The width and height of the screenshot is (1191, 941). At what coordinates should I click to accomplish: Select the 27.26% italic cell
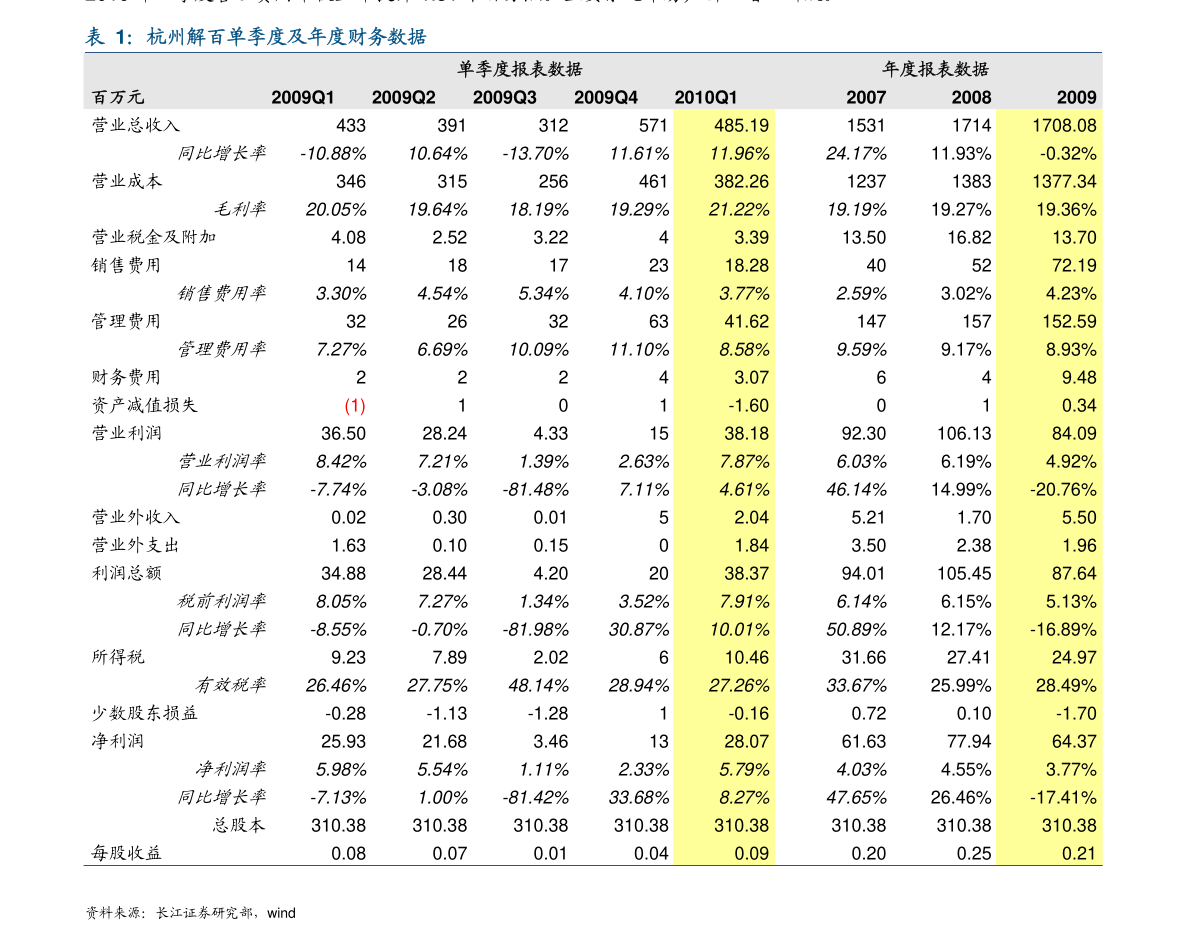[739, 686]
